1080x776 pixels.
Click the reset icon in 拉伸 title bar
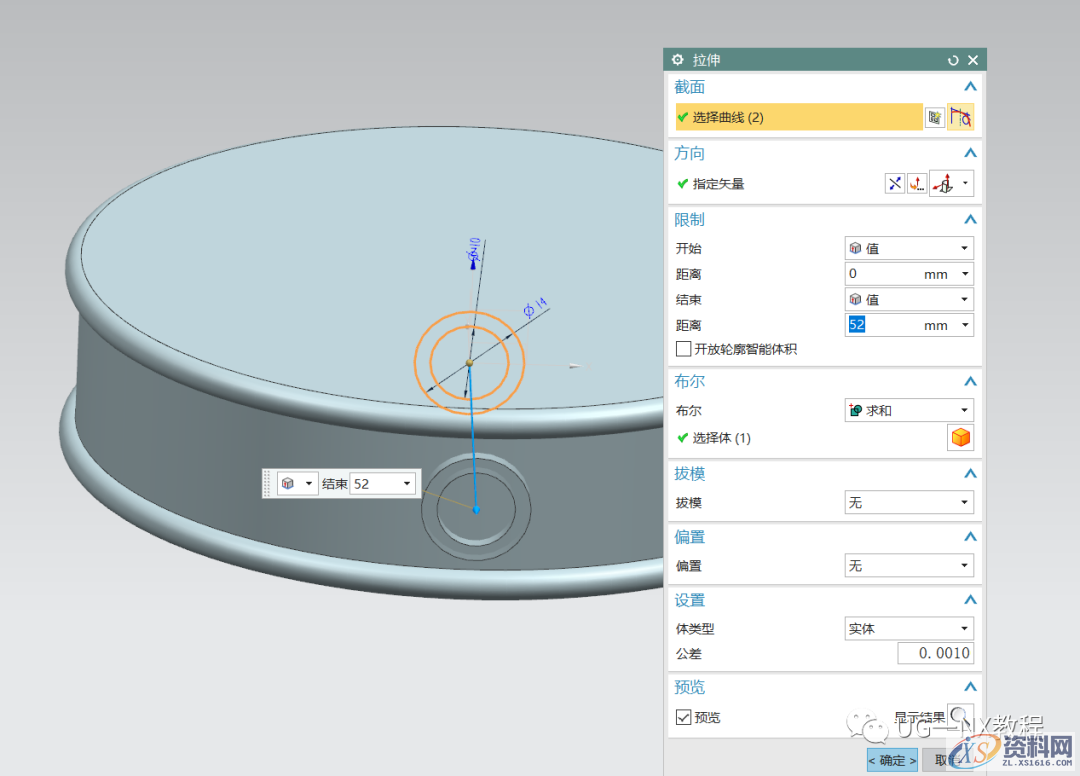953,61
